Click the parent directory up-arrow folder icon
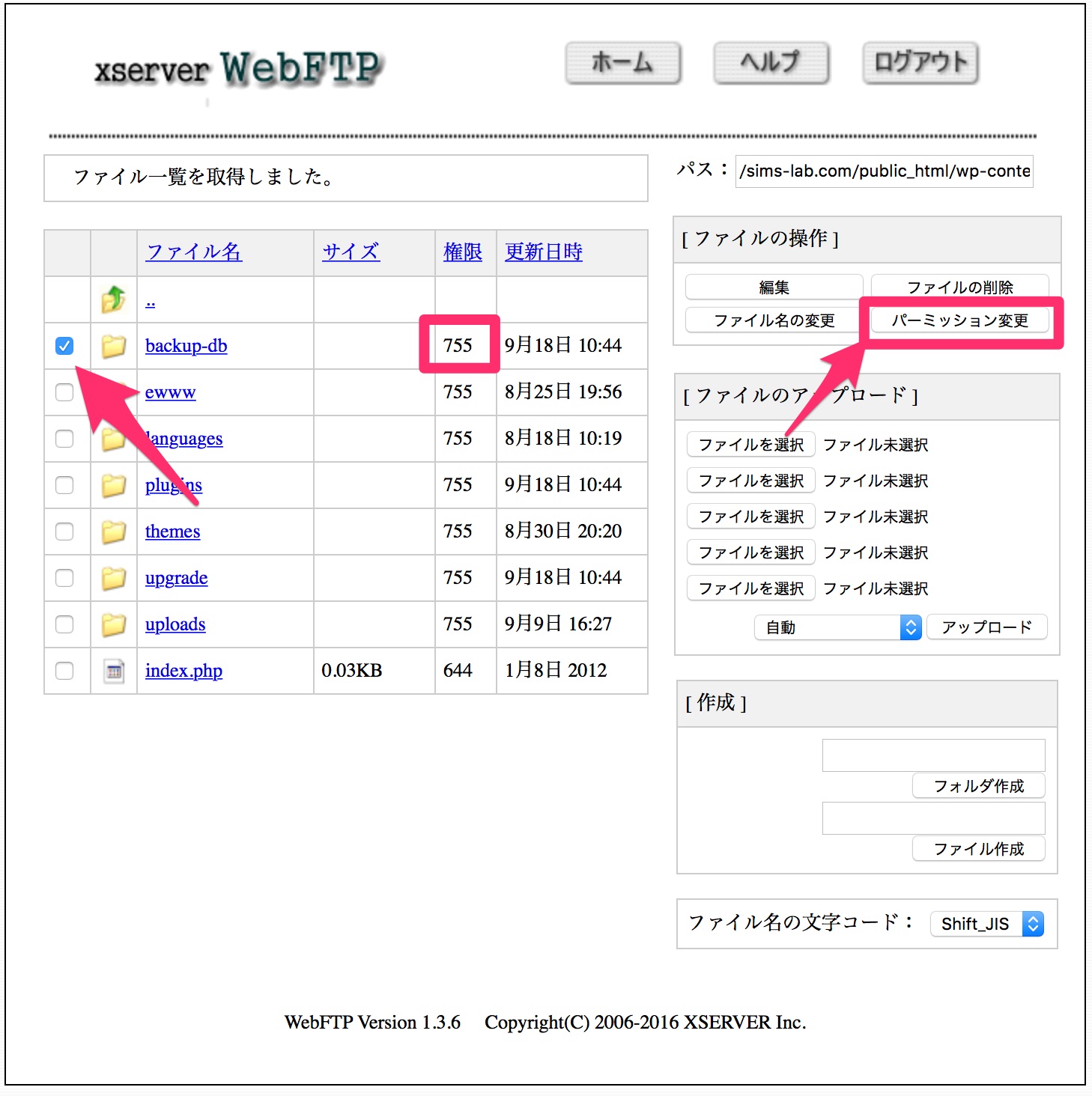The image size is (1092, 1096). click(x=113, y=299)
